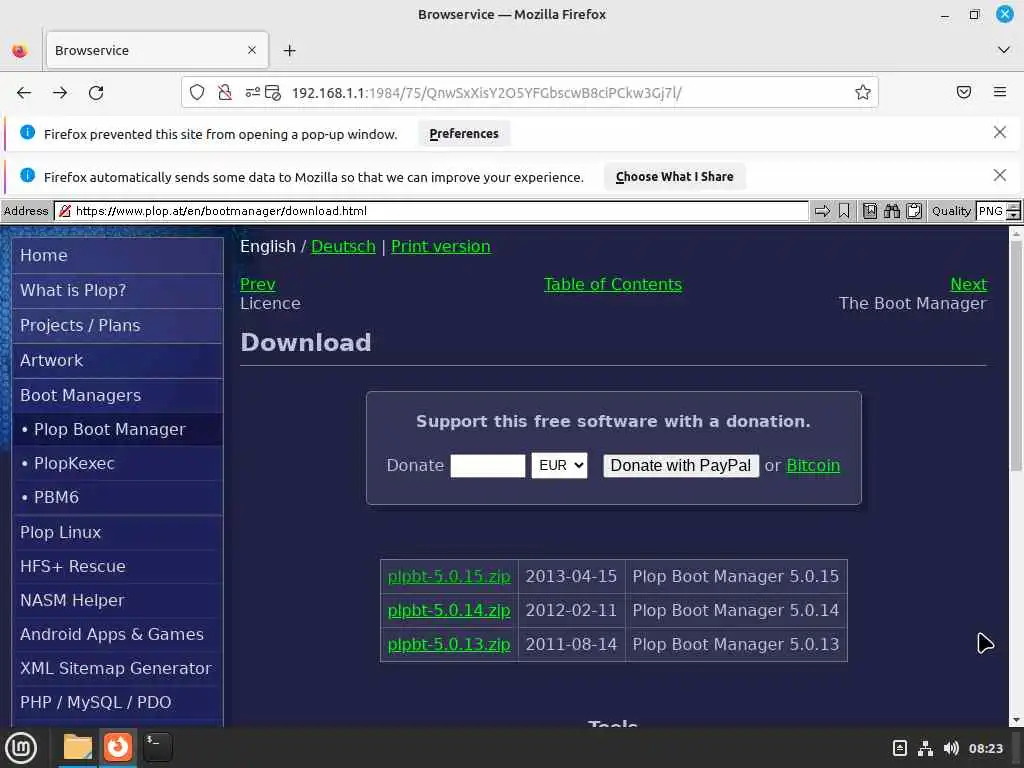Decrease the Quality stepper value
The image size is (1024, 768).
coord(1013,216)
